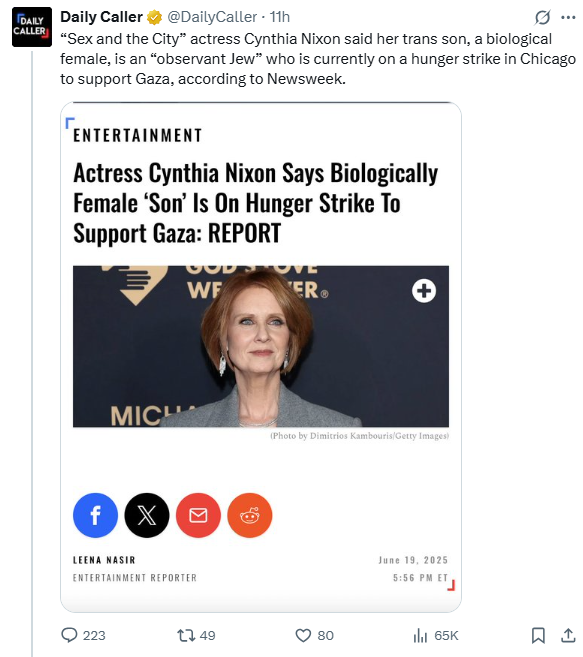Expand the article photo with plus icon

click(x=424, y=291)
